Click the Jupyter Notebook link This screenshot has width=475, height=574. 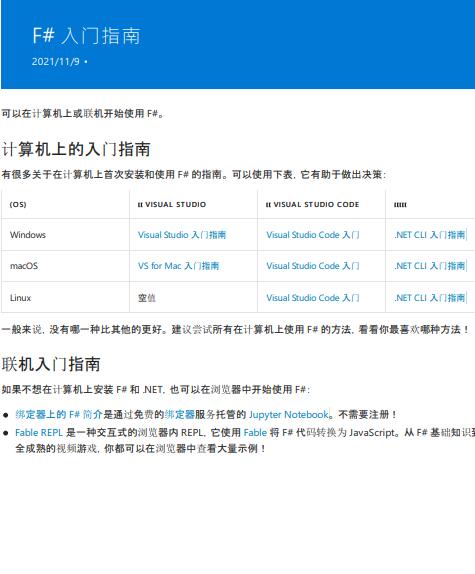tap(289, 414)
